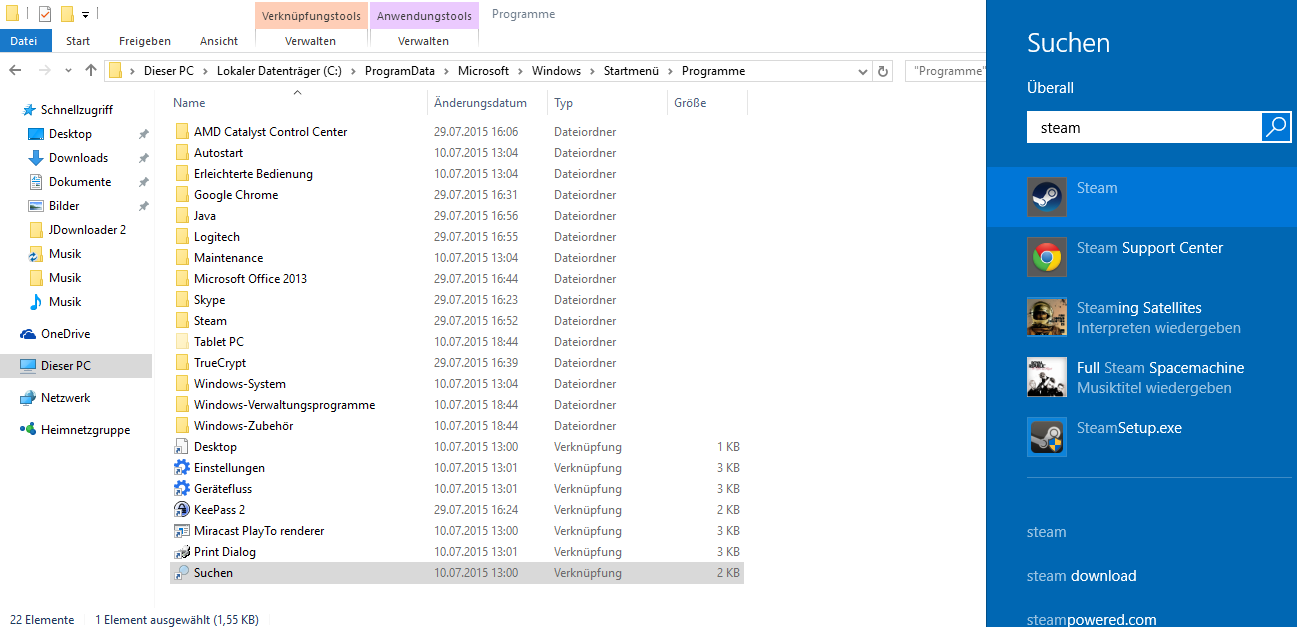Open Verwalten tab under Verknüpfungstools
The image size is (1297, 627).
click(311, 41)
